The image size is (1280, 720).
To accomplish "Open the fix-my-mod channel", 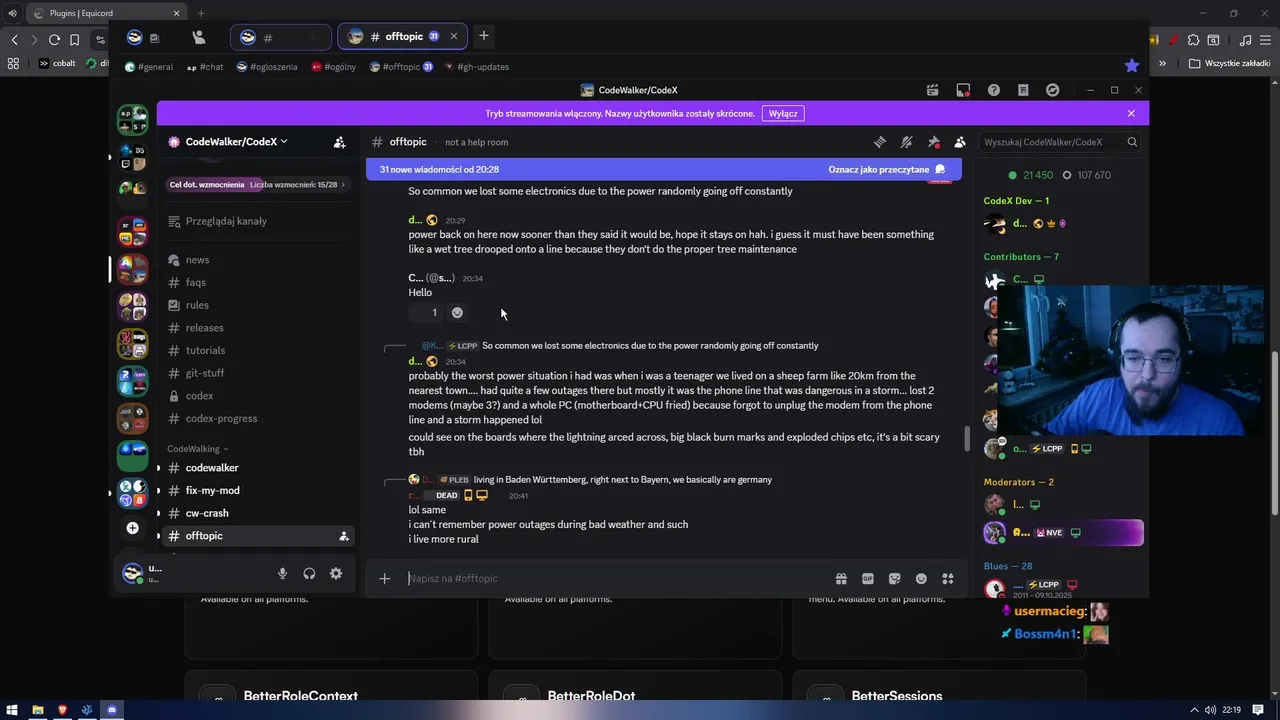I will 256,490.
